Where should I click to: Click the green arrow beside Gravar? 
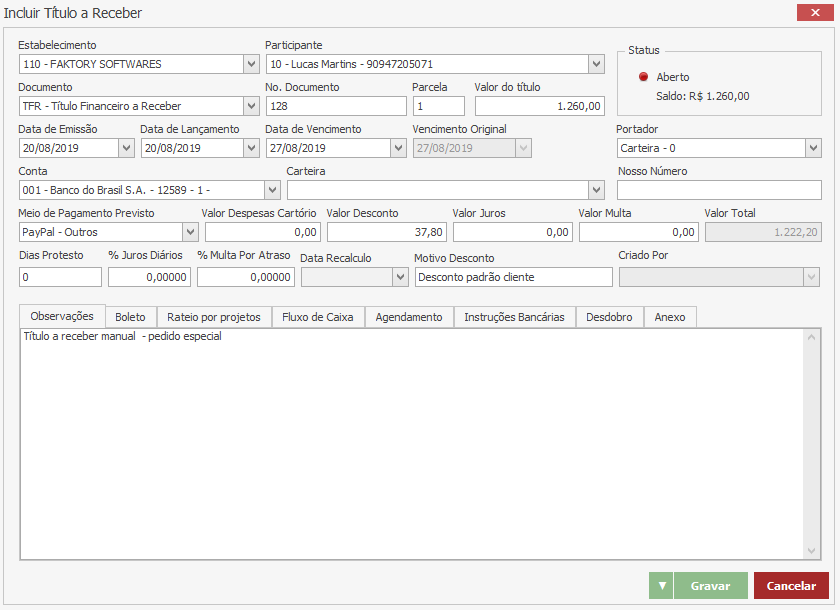661,586
